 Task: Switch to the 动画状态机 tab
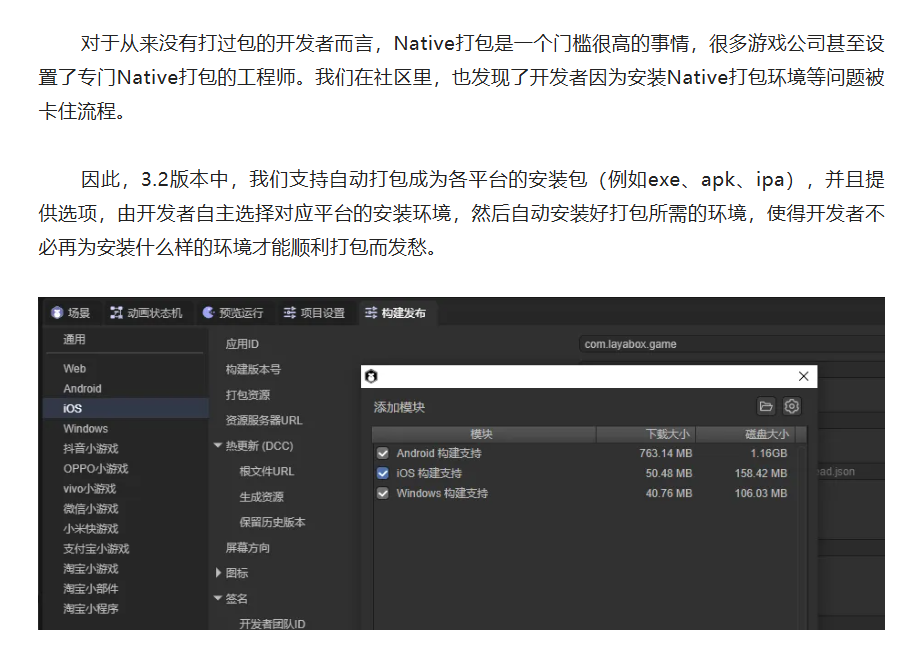146,313
